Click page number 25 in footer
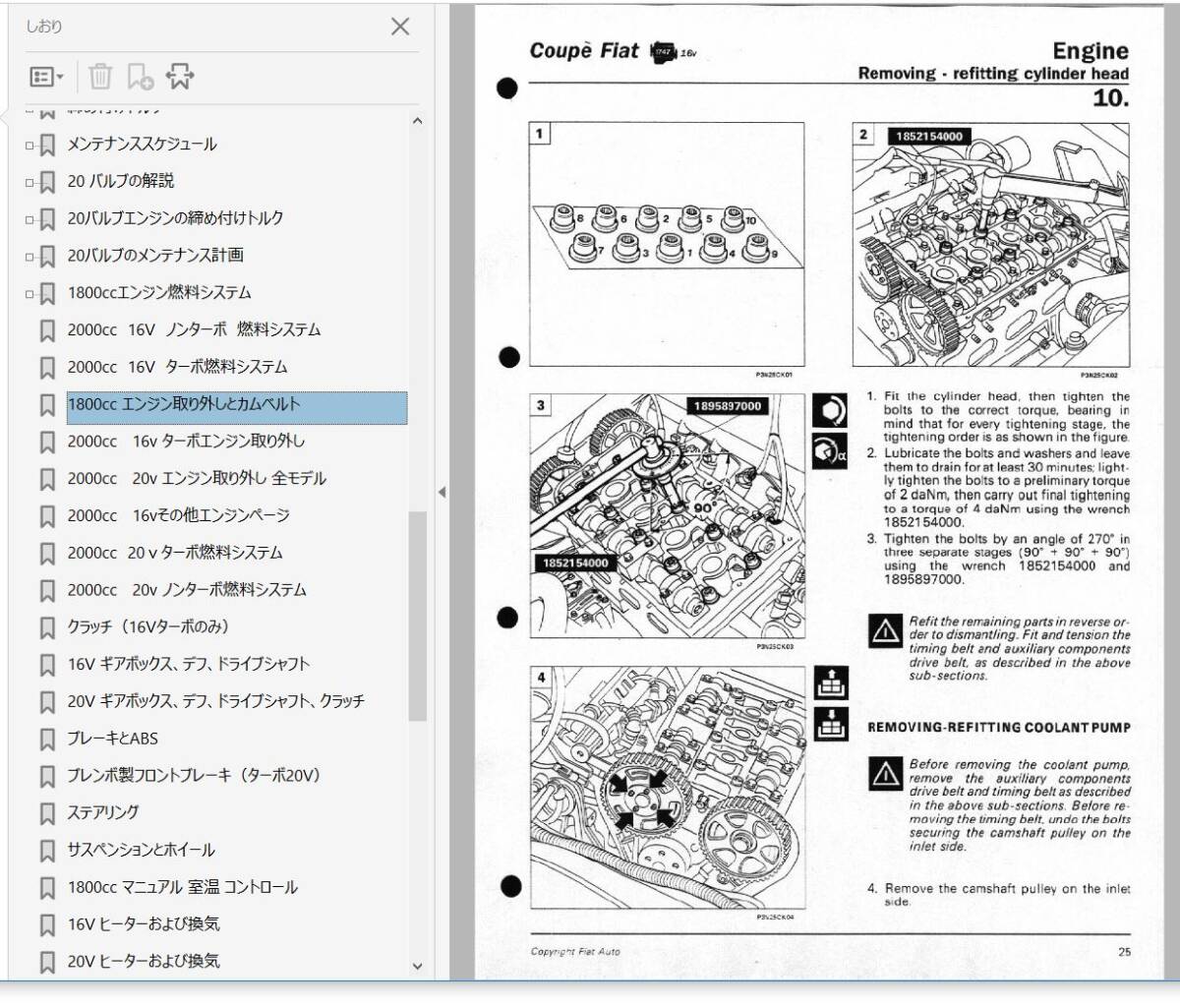This screenshot has width=1180, height=1008. click(1124, 951)
